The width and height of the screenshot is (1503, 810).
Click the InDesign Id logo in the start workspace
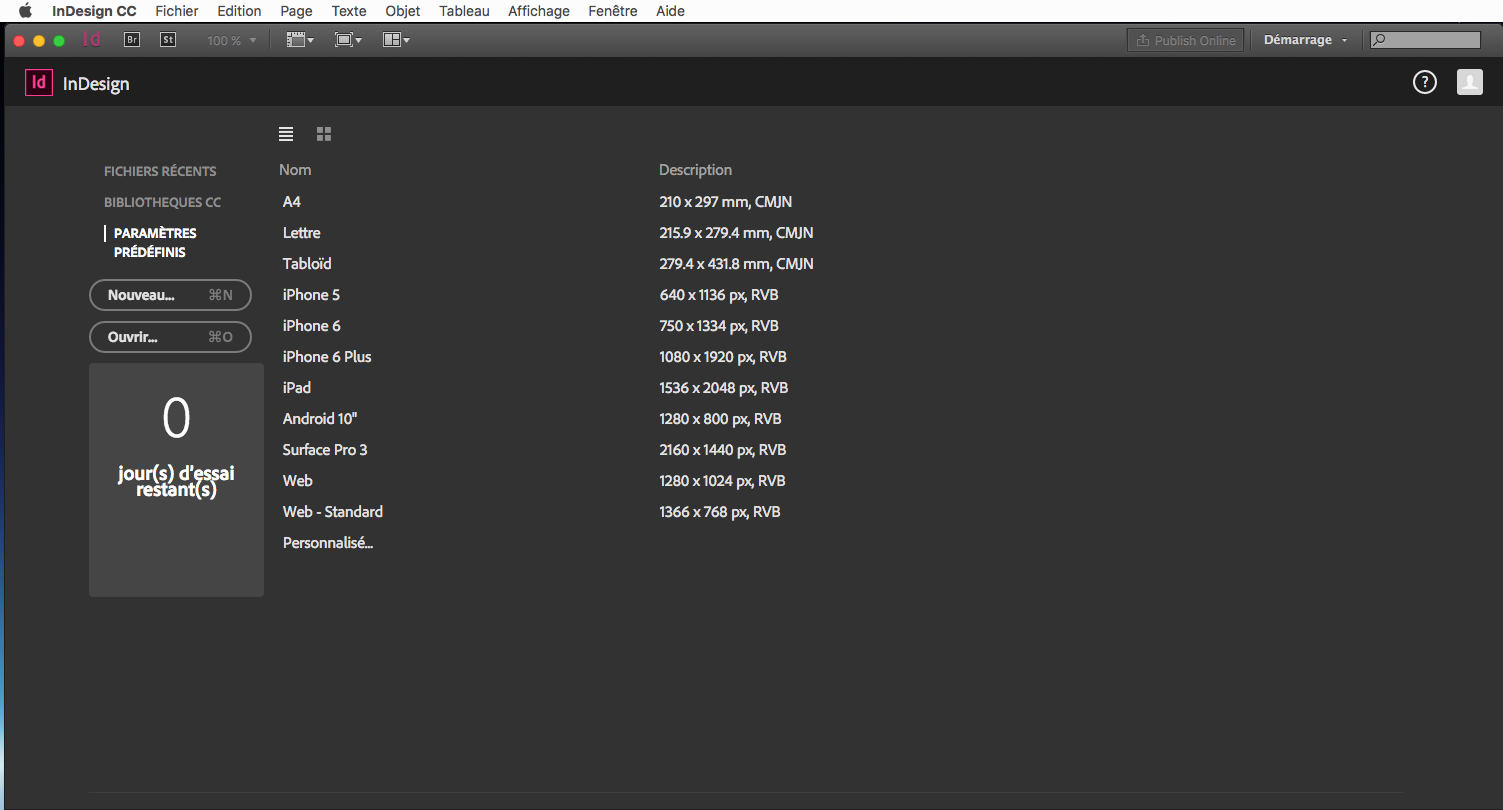[38, 83]
